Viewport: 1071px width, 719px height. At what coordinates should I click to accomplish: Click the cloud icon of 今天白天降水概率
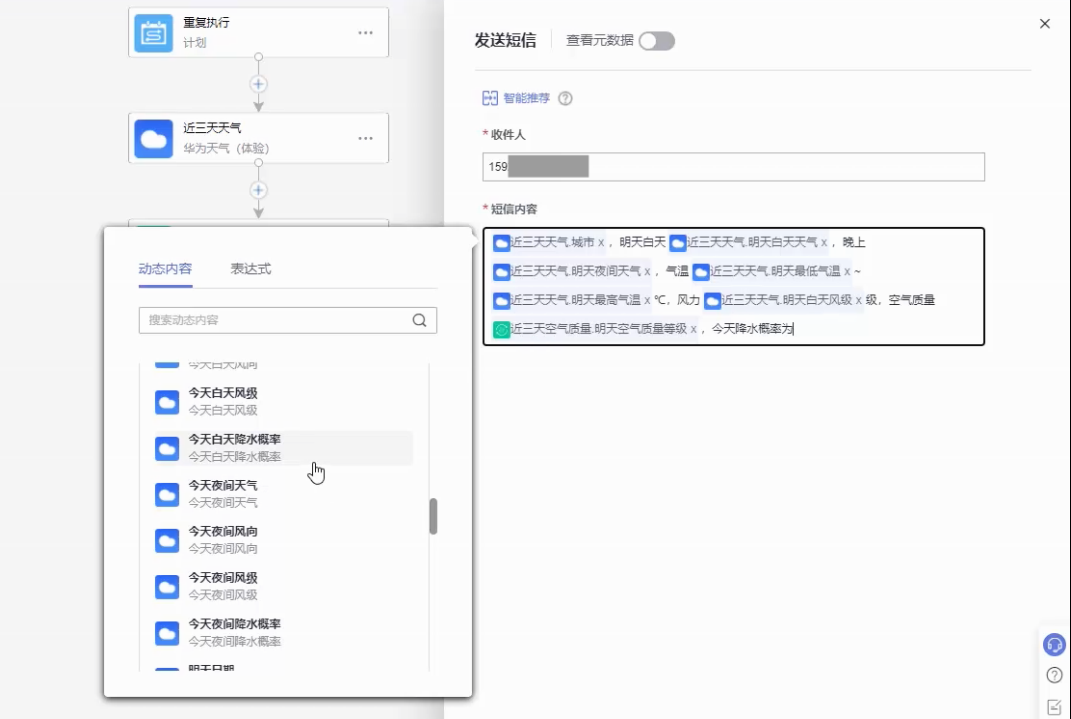point(167,449)
